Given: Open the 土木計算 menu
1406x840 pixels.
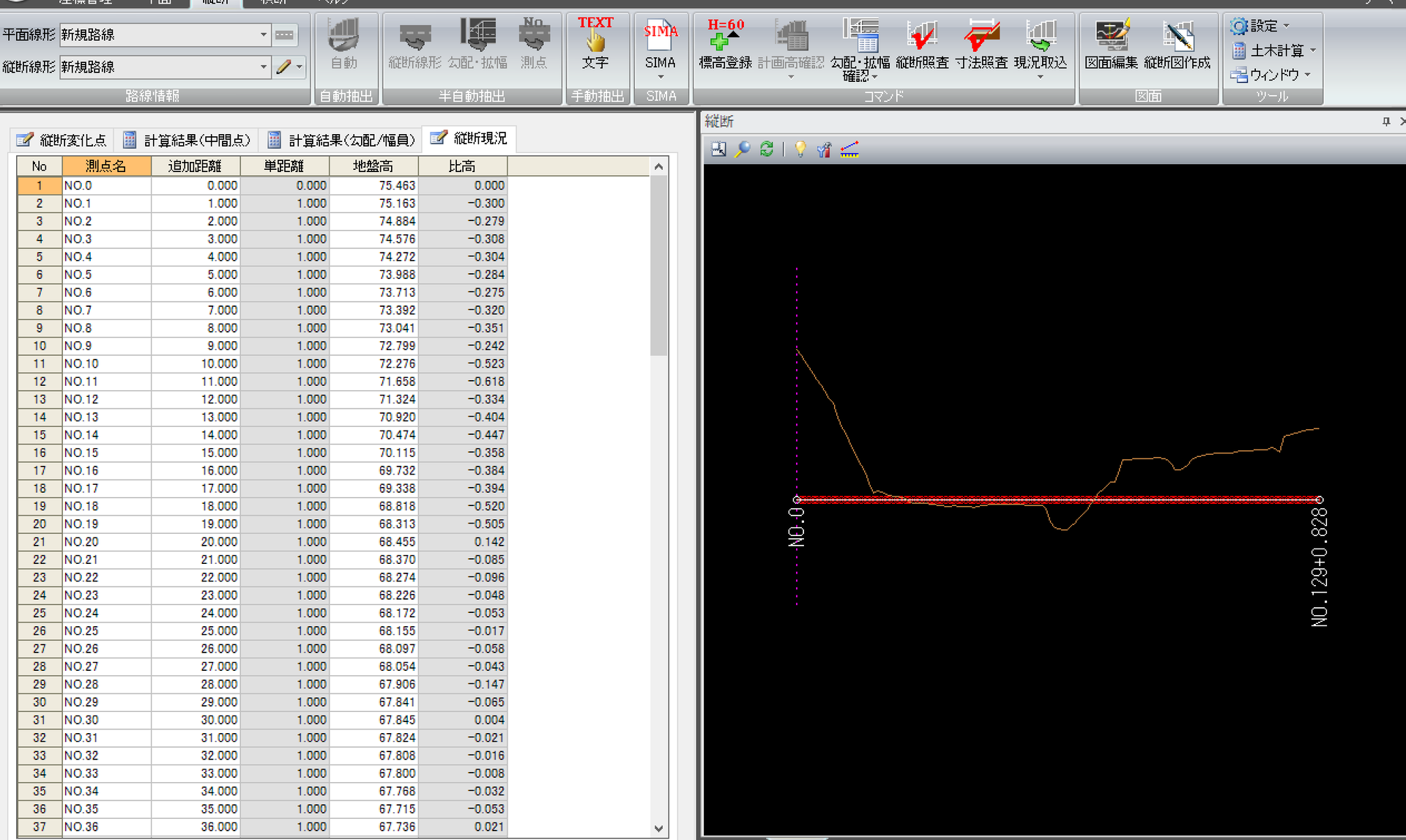Looking at the screenshot, I should click(1274, 51).
